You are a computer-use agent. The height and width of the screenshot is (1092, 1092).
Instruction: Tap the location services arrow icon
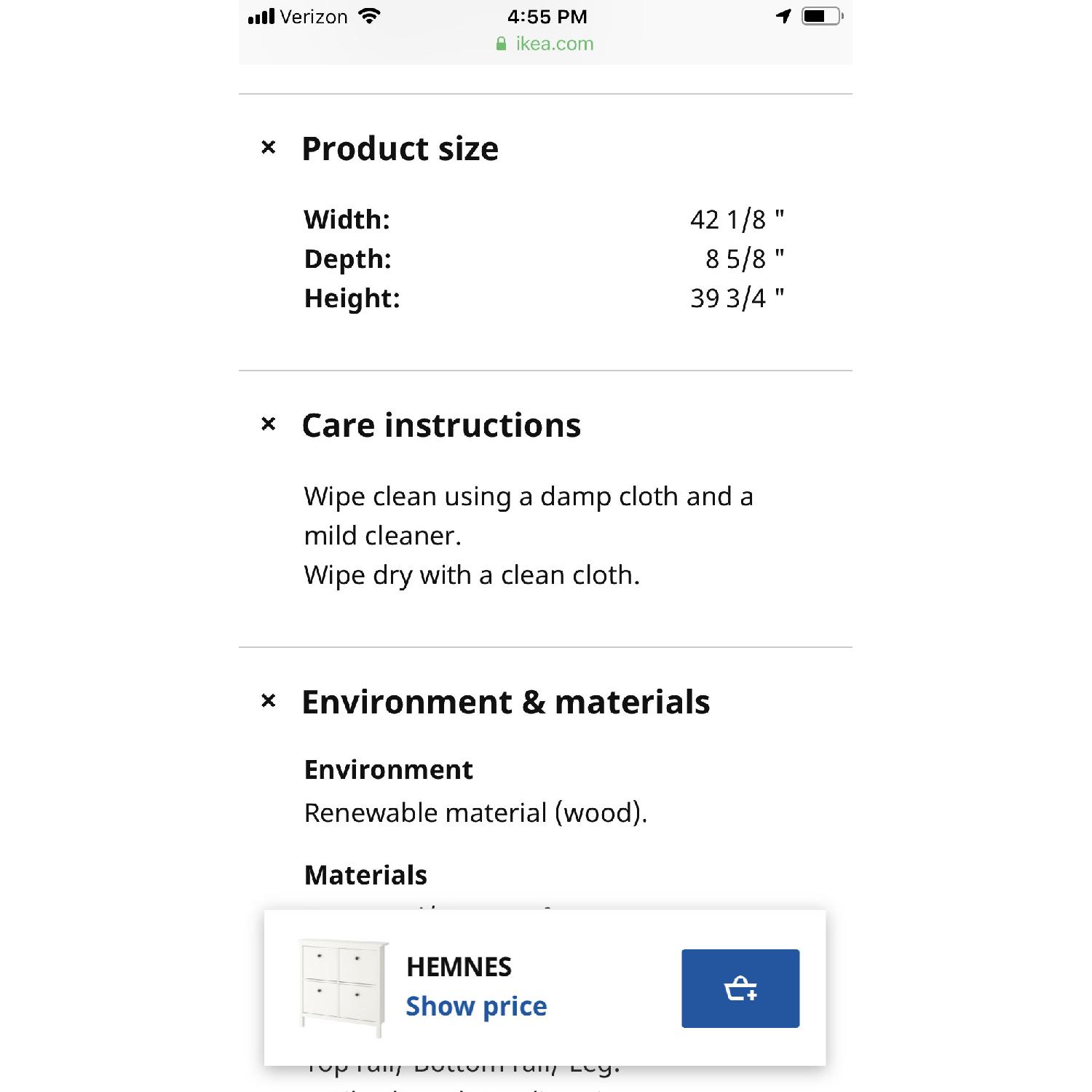pos(783,17)
